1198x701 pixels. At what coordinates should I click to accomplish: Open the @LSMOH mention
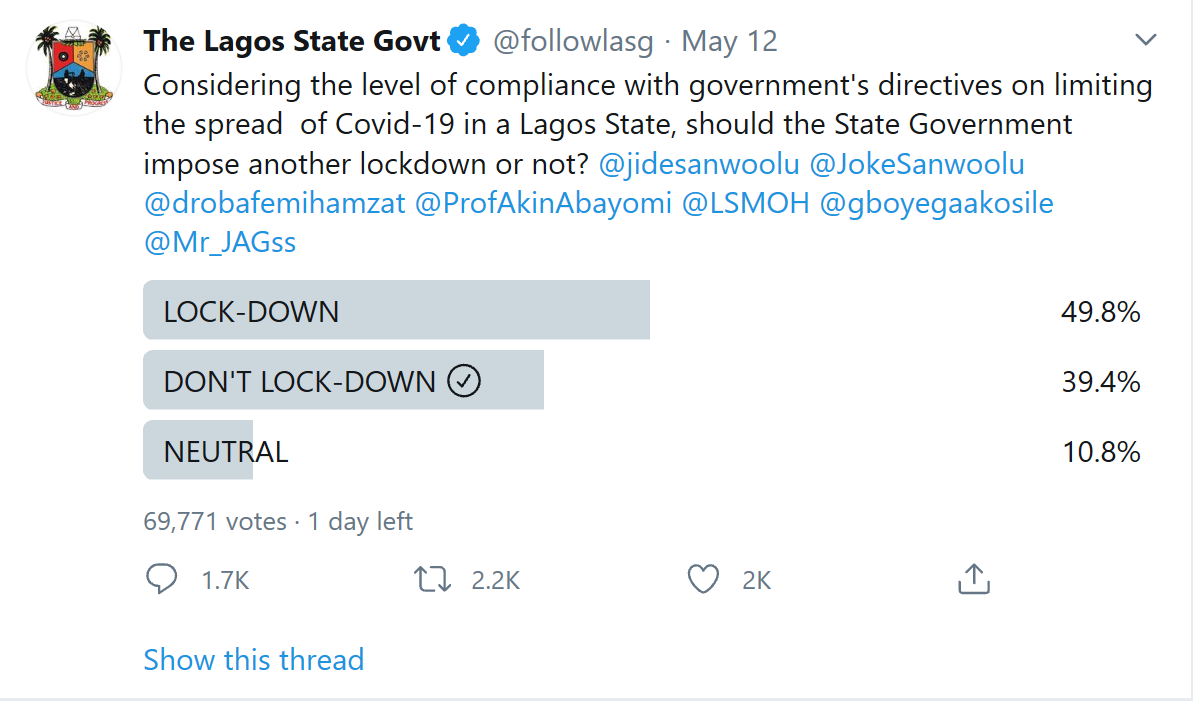tap(745, 203)
